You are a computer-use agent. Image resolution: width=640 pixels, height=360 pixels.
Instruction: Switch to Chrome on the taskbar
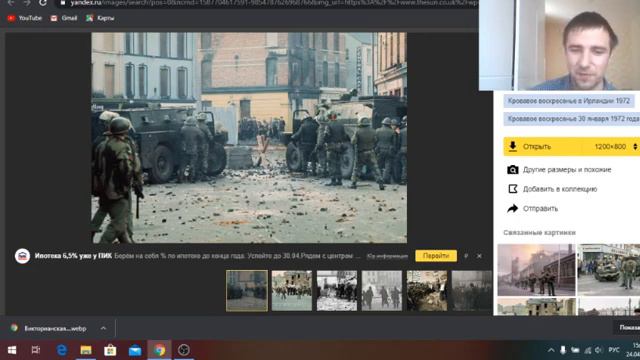159,350
